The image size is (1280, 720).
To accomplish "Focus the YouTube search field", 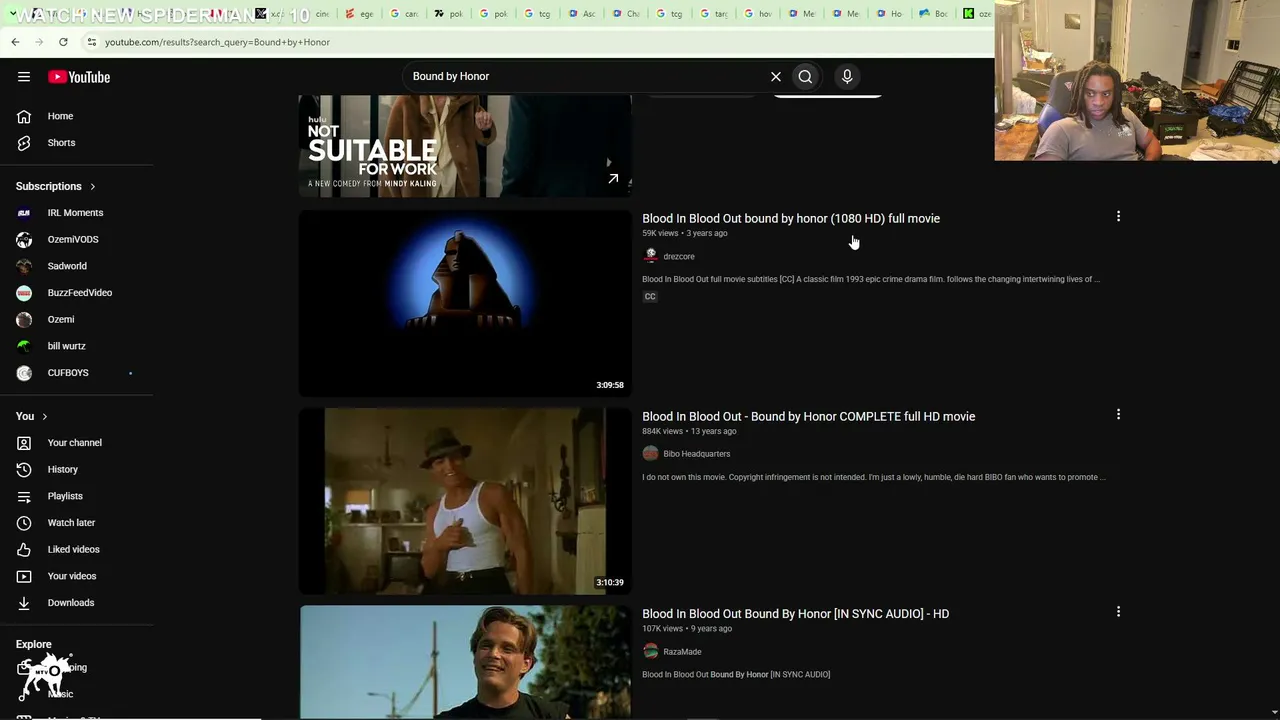I will [x=583, y=76].
